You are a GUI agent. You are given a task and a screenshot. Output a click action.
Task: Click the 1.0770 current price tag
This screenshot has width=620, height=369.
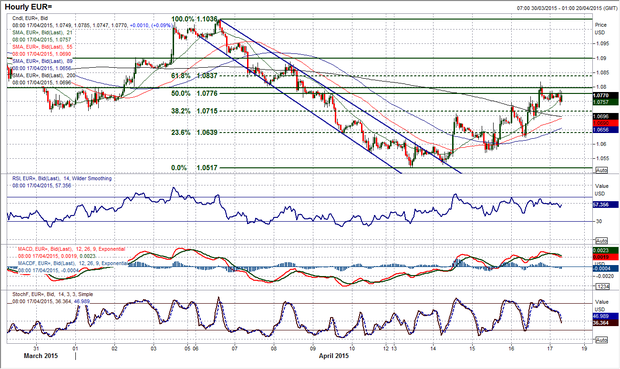pyautogui.click(x=606, y=95)
